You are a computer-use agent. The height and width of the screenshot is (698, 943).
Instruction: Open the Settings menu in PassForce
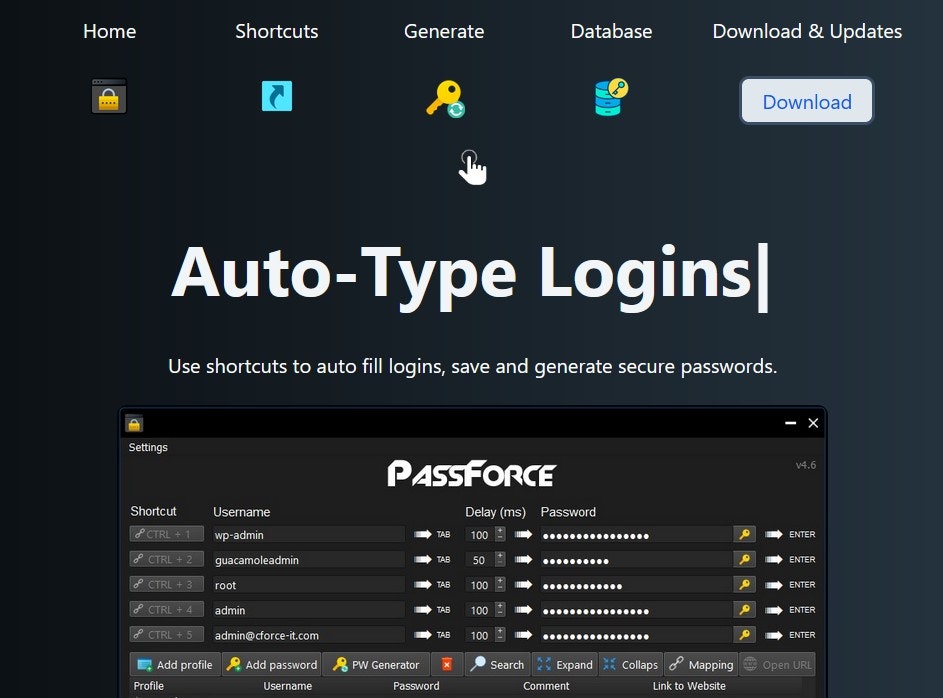click(x=148, y=447)
